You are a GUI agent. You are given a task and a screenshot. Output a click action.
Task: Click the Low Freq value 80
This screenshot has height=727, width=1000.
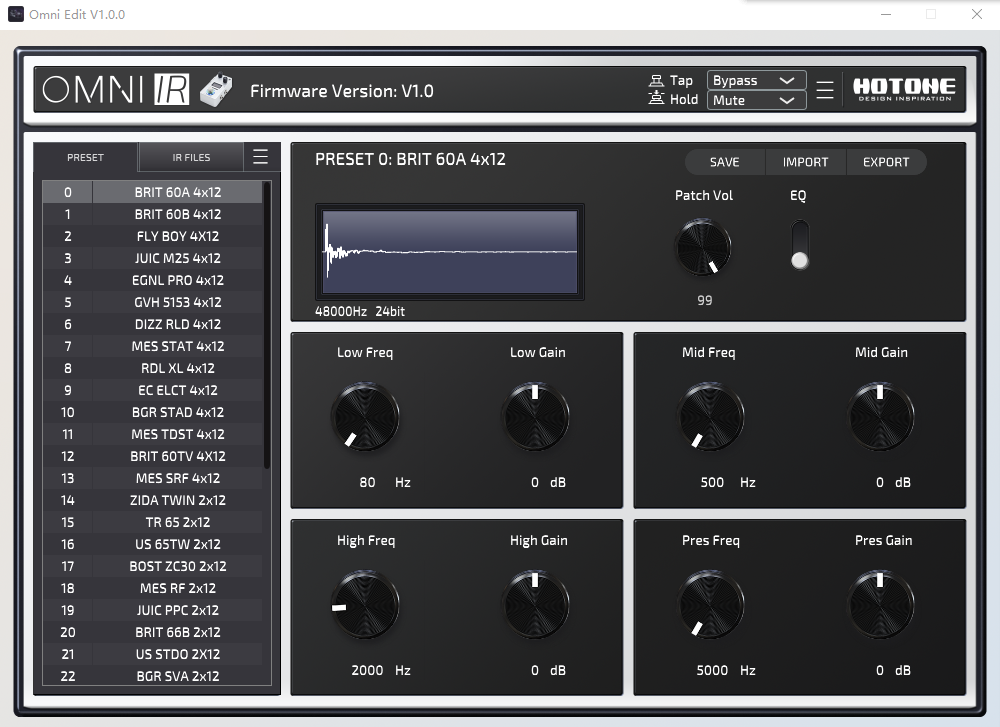367,482
